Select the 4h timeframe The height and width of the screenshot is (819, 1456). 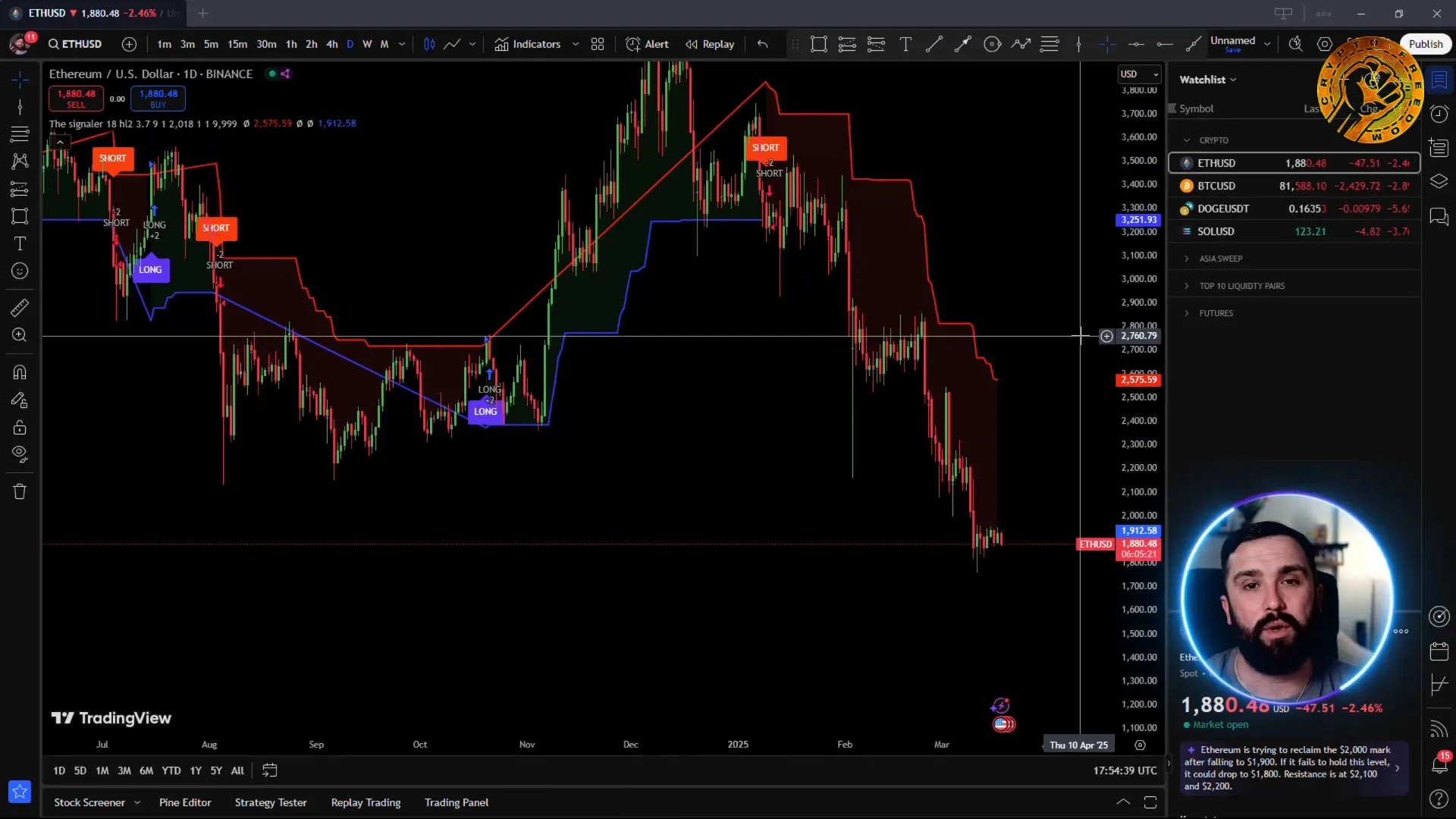tap(331, 44)
